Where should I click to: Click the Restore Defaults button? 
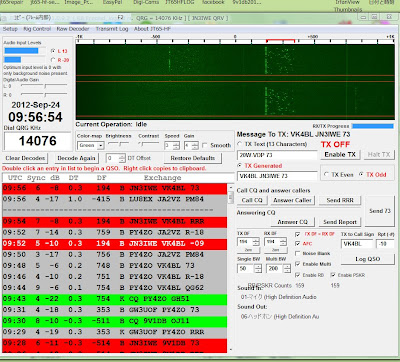(x=193, y=158)
